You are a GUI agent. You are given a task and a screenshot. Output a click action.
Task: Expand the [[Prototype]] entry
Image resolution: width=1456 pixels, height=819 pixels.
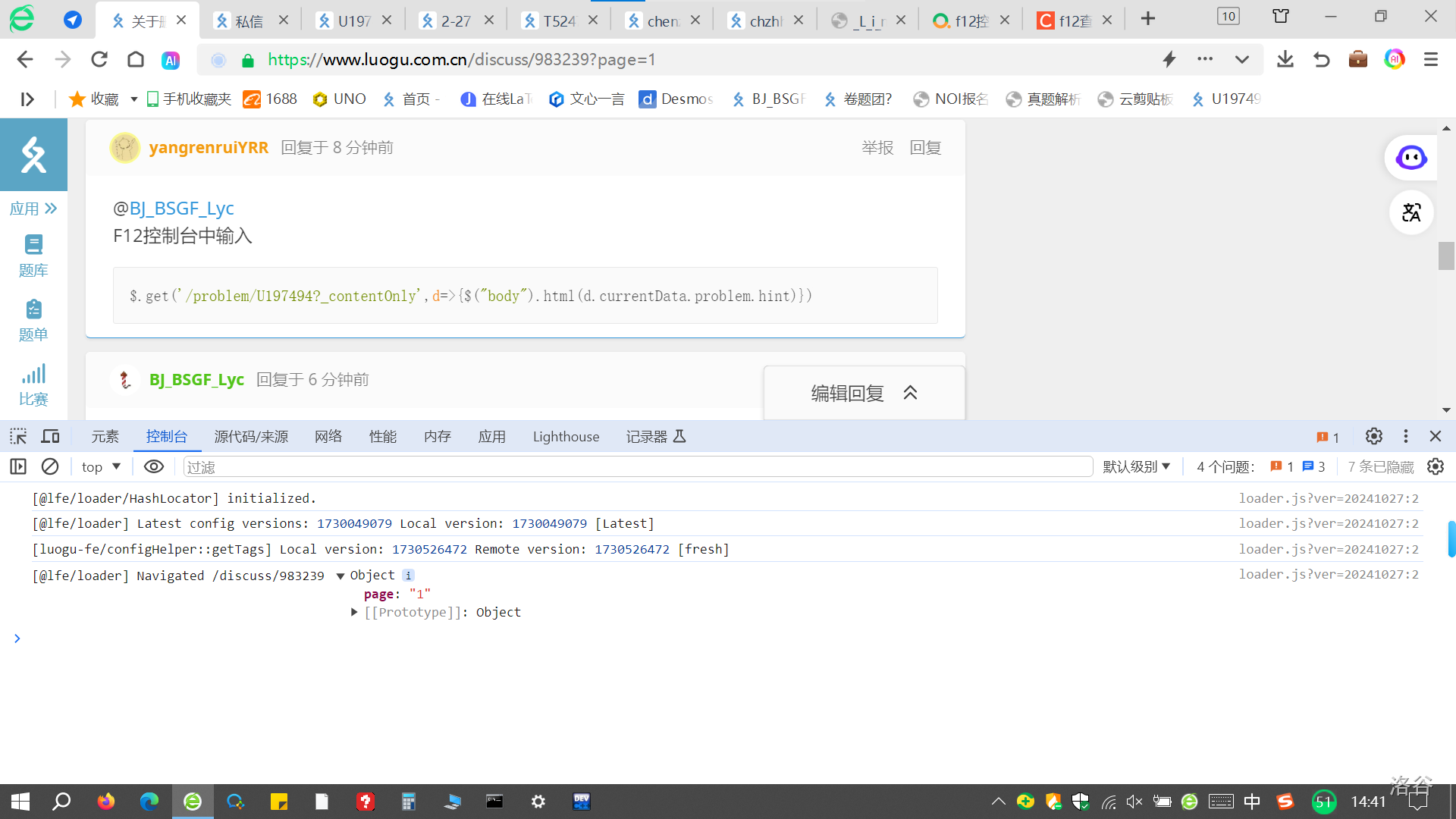coord(354,612)
